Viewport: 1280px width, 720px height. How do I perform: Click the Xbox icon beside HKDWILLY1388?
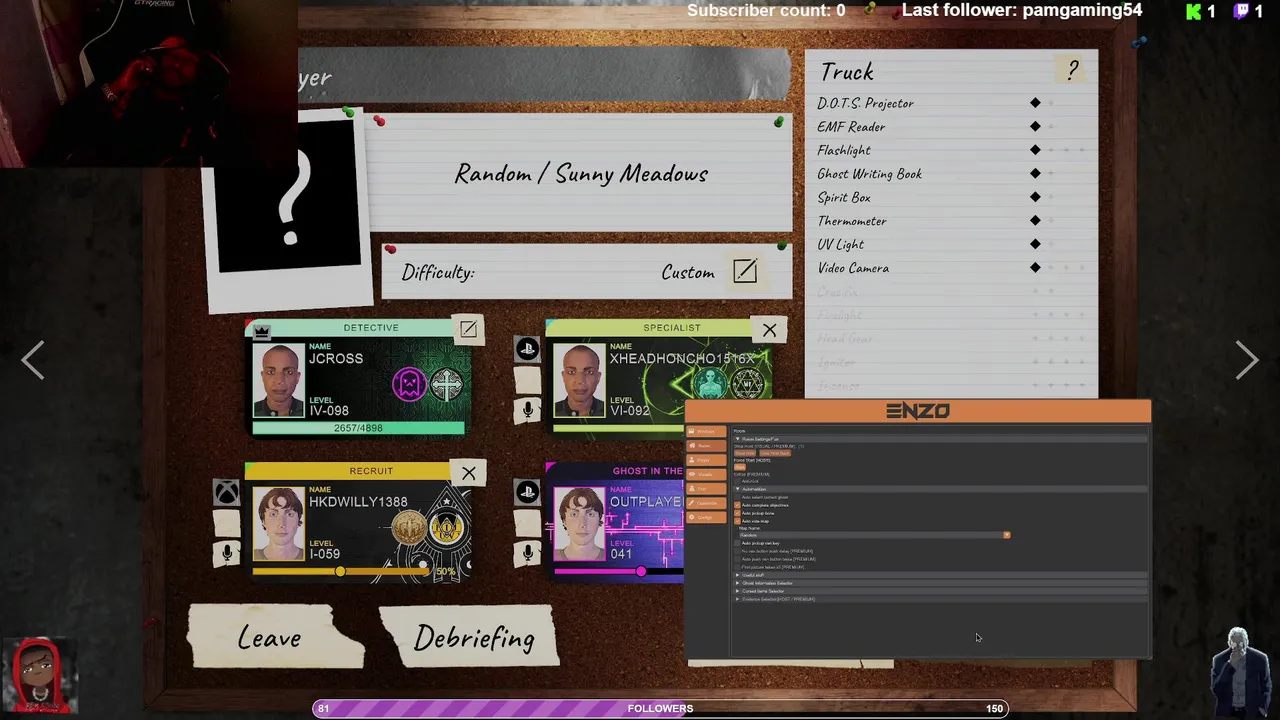click(227, 492)
